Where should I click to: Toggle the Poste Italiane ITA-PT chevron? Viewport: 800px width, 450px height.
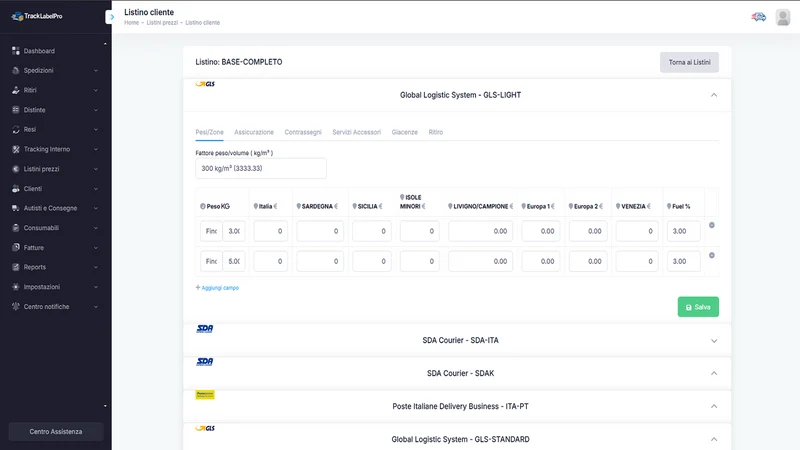pos(714,407)
